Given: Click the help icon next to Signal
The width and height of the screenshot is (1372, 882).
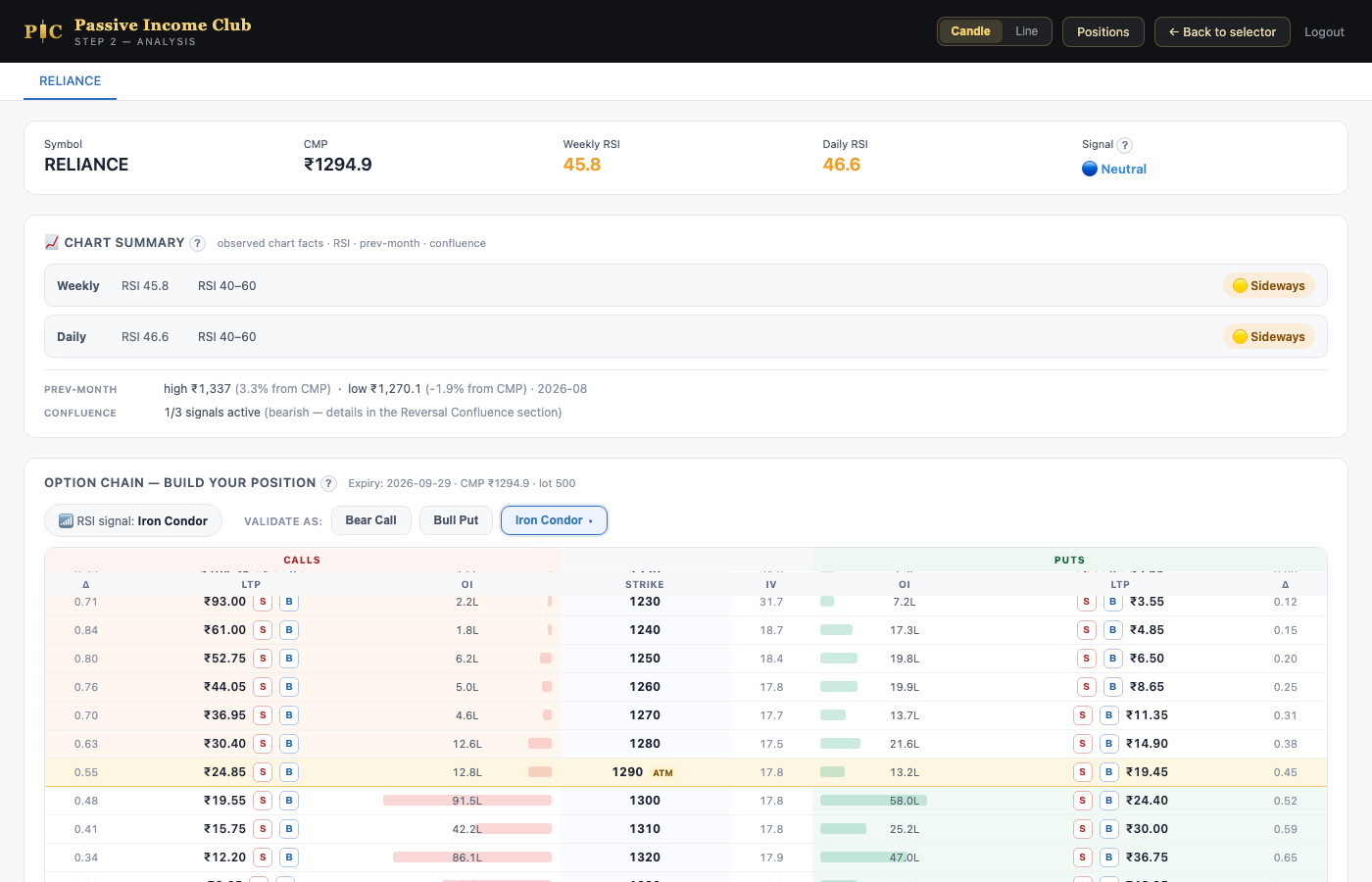Looking at the screenshot, I should click(x=1125, y=145).
